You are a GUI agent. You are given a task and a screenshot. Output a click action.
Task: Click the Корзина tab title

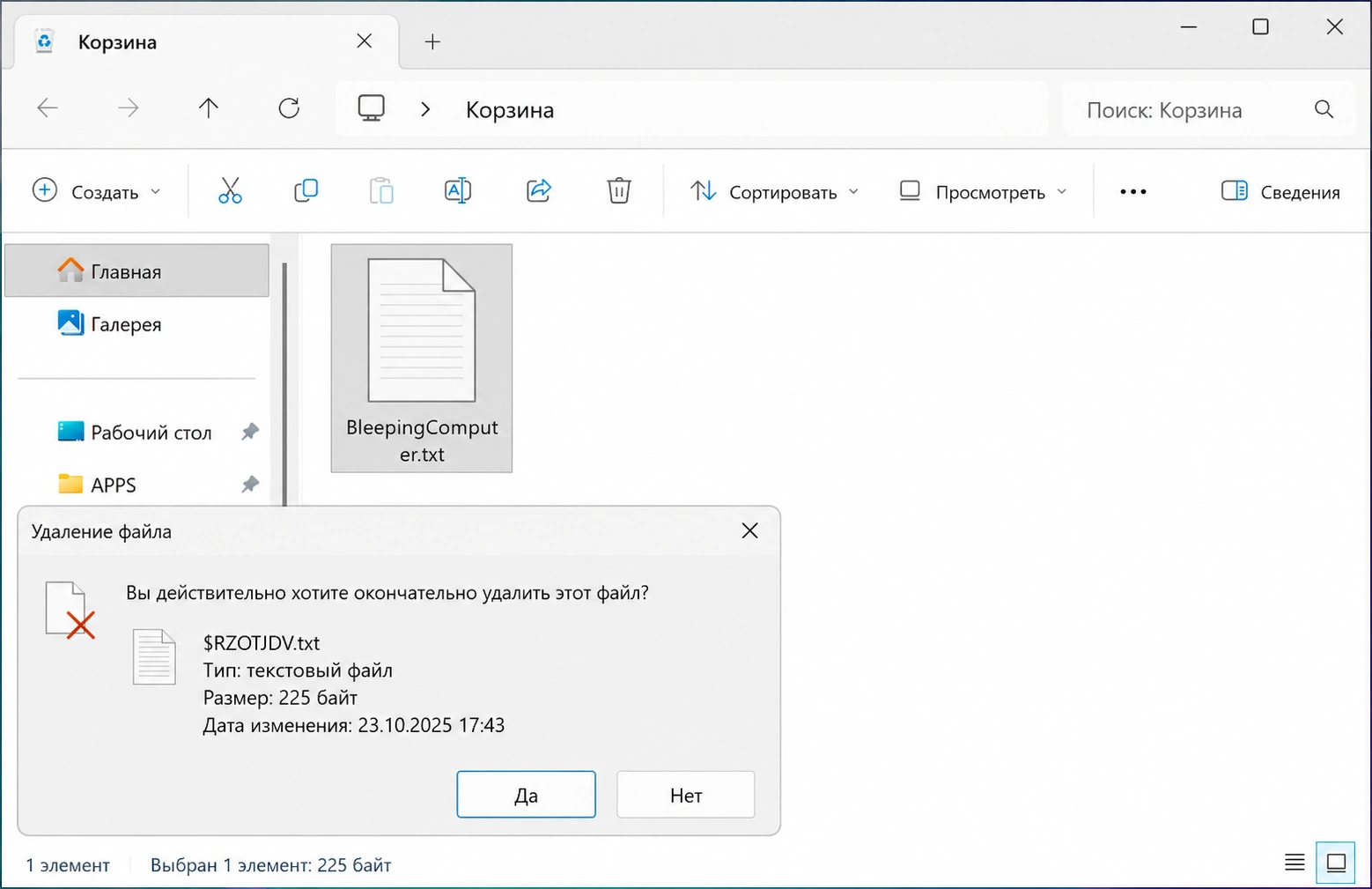pyautogui.click(x=117, y=42)
